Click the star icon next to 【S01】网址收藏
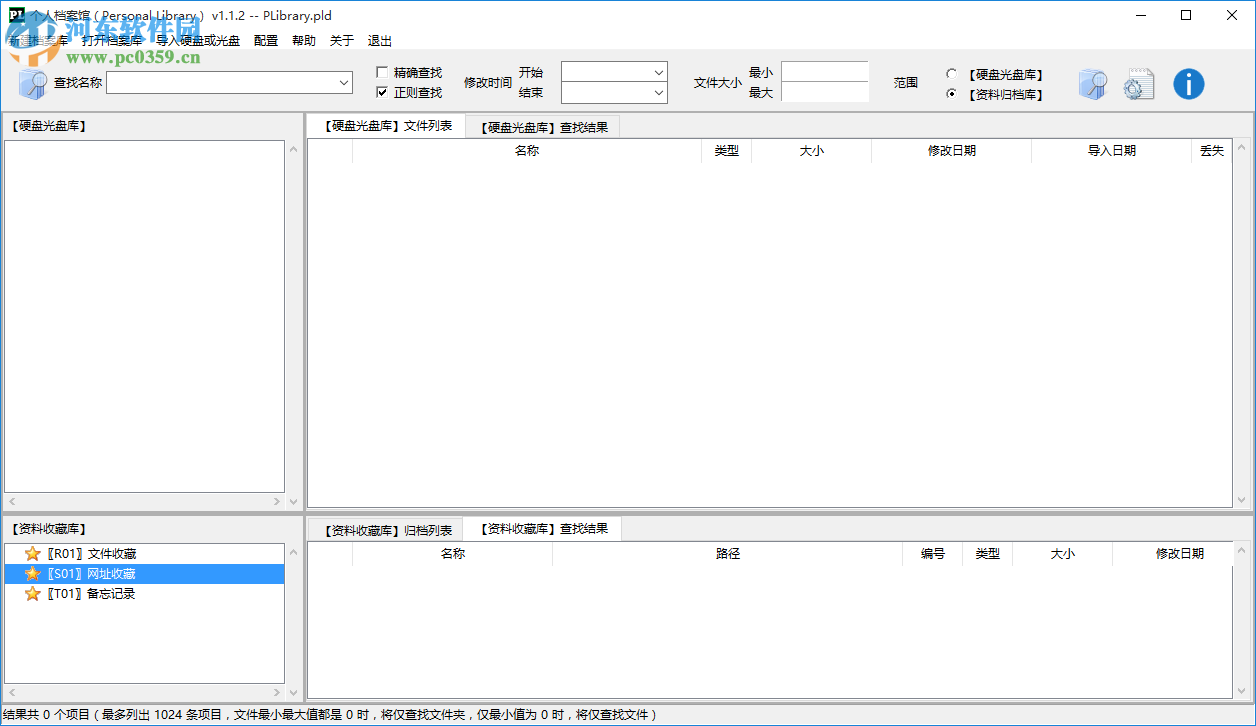Viewport: 1256px width, 726px height. (x=31, y=573)
